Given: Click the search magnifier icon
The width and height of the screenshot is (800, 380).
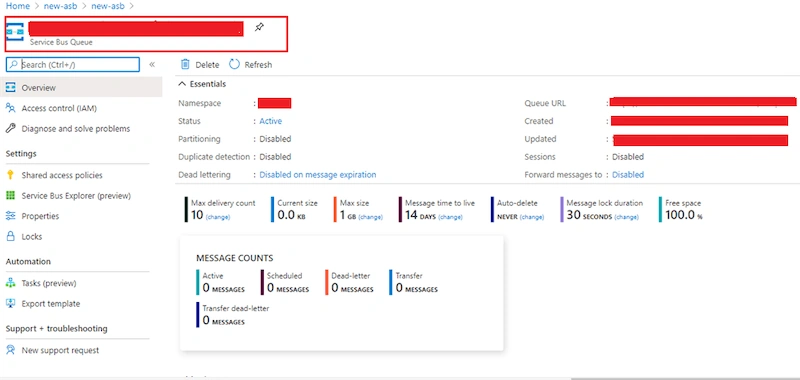Looking at the screenshot, I should coord(14,64).
